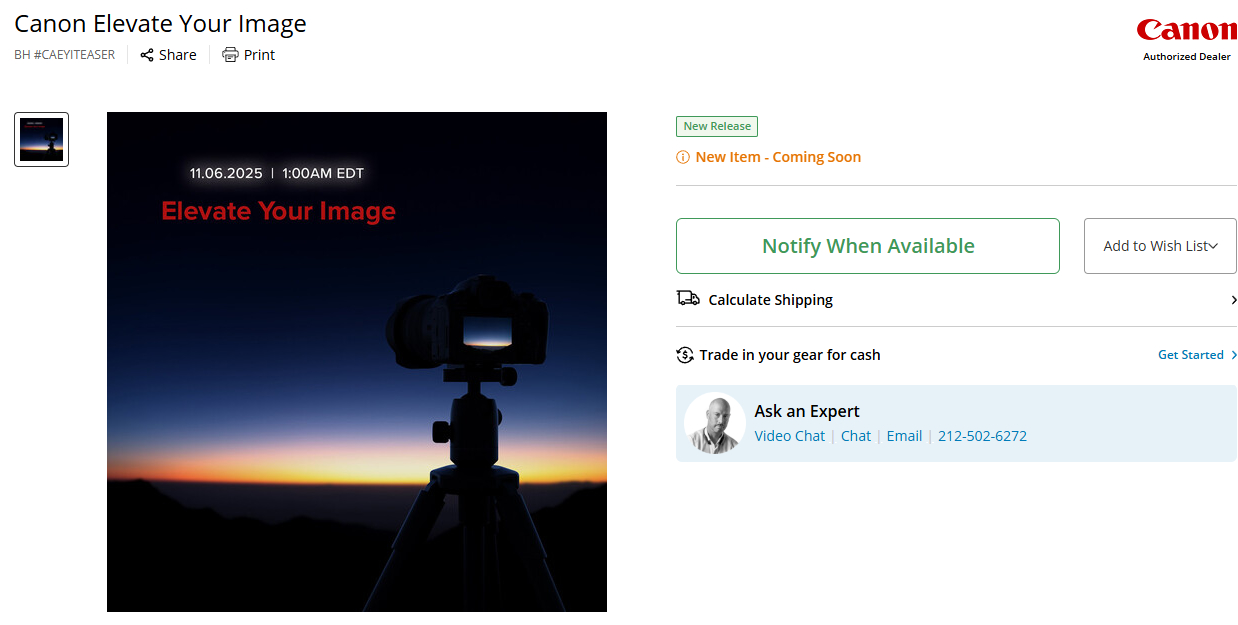Screen dimensions: 1238x625
Task: Click the Share icon
Action: 147,55
